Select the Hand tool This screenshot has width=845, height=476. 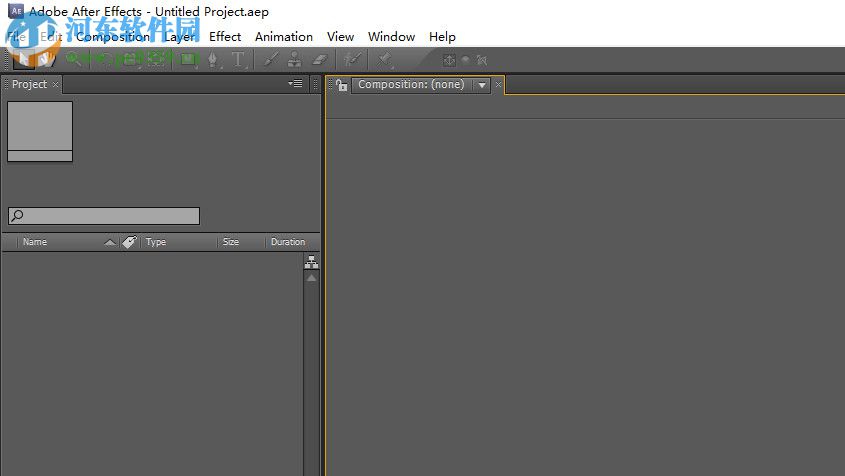[x=47, y=59]
